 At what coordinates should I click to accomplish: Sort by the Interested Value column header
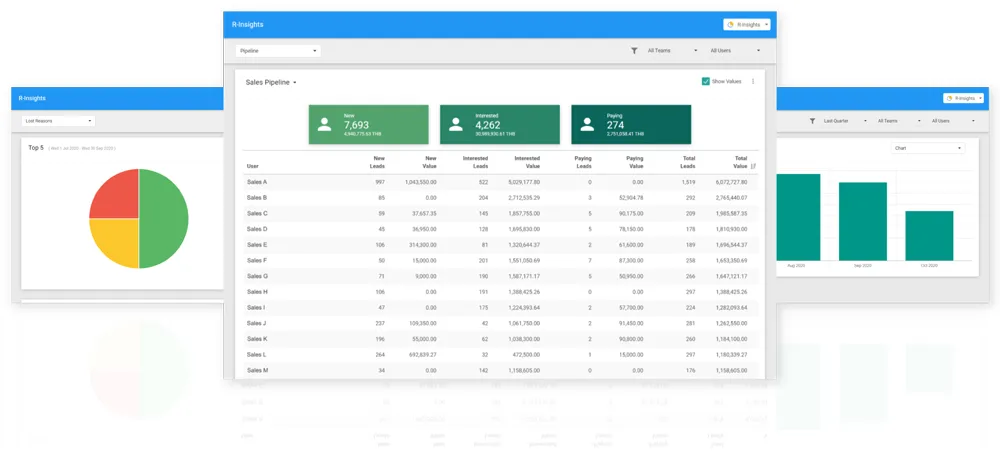click(527, 163)
